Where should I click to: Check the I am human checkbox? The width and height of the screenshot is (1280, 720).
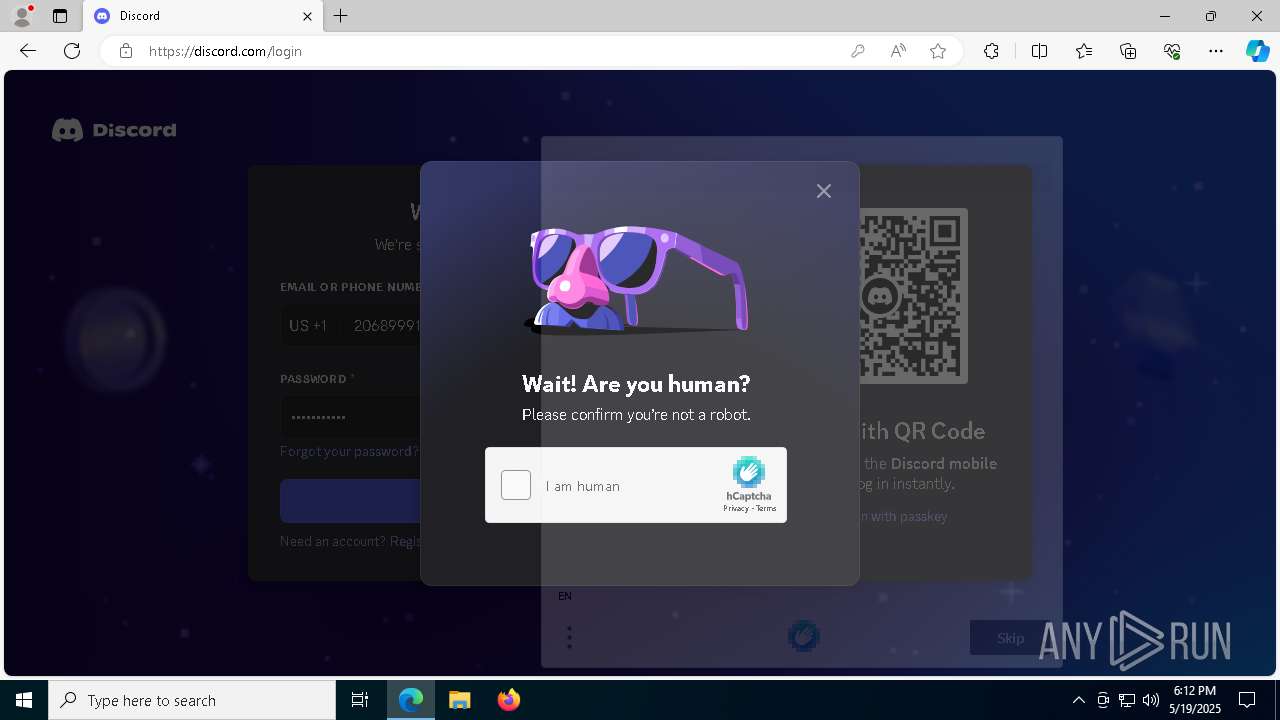click(516, 485)
